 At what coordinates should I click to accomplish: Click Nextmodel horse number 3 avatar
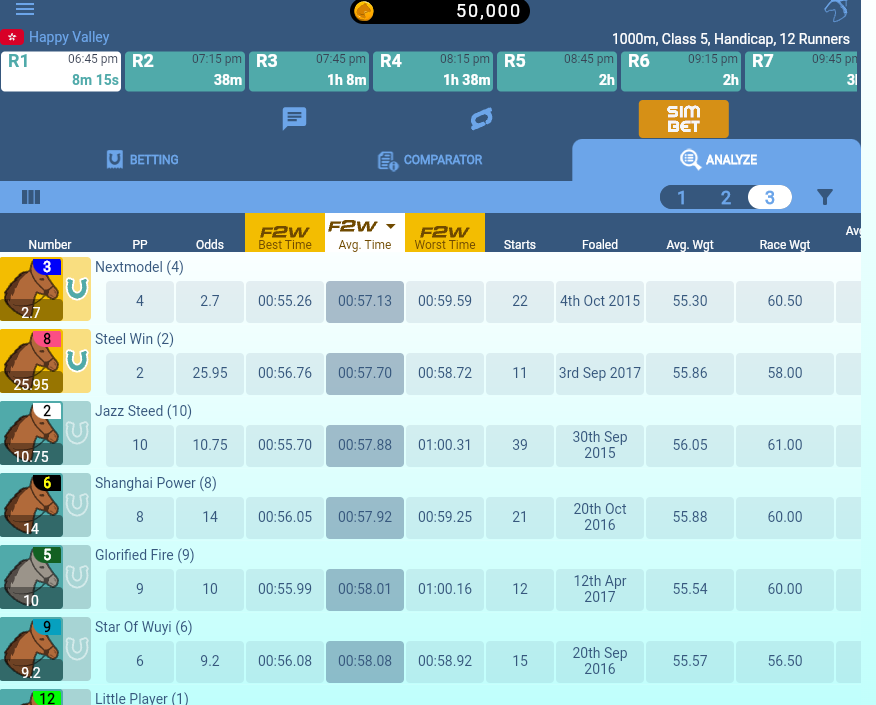pyautogui.click(x=31, y=289)
